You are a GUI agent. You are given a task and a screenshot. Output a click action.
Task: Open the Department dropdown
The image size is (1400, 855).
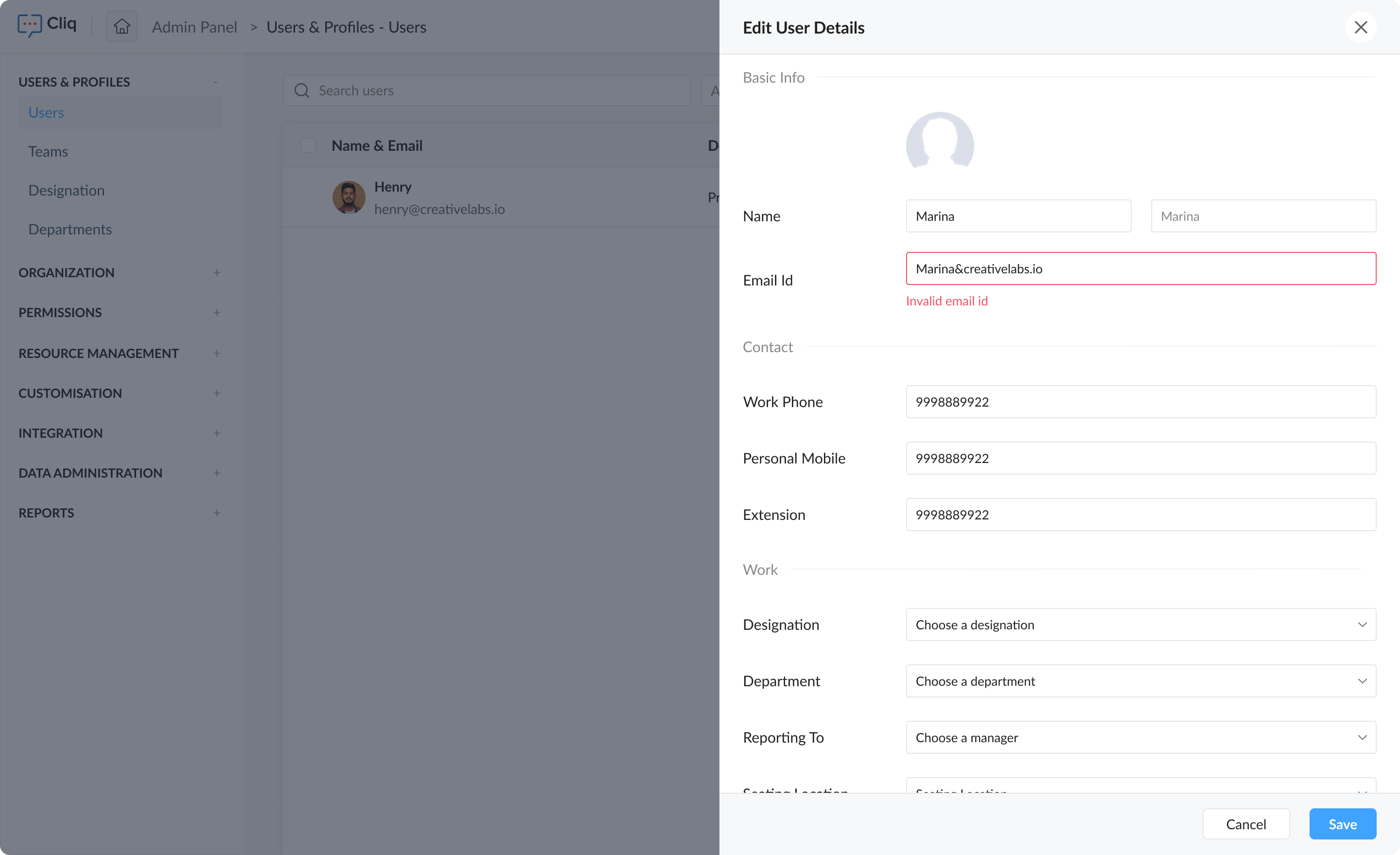(1140, 681)
